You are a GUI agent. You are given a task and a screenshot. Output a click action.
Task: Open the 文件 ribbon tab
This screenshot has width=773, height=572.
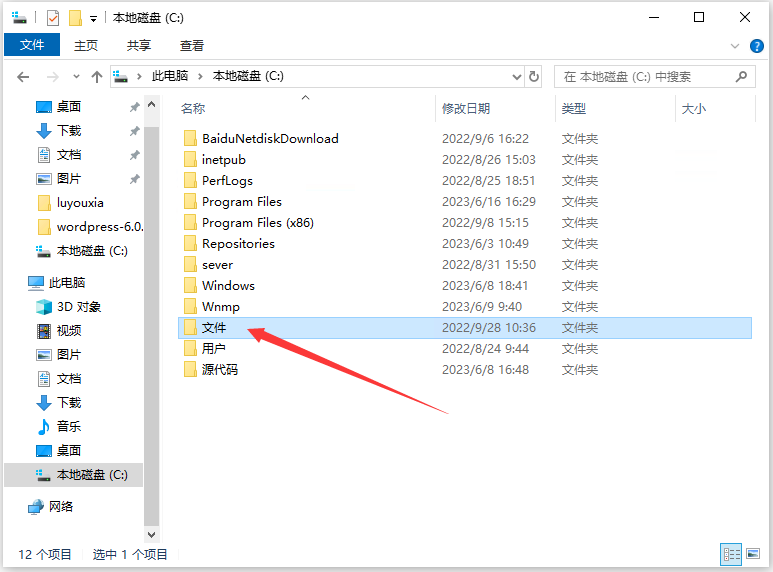click(x=32, y=45)
